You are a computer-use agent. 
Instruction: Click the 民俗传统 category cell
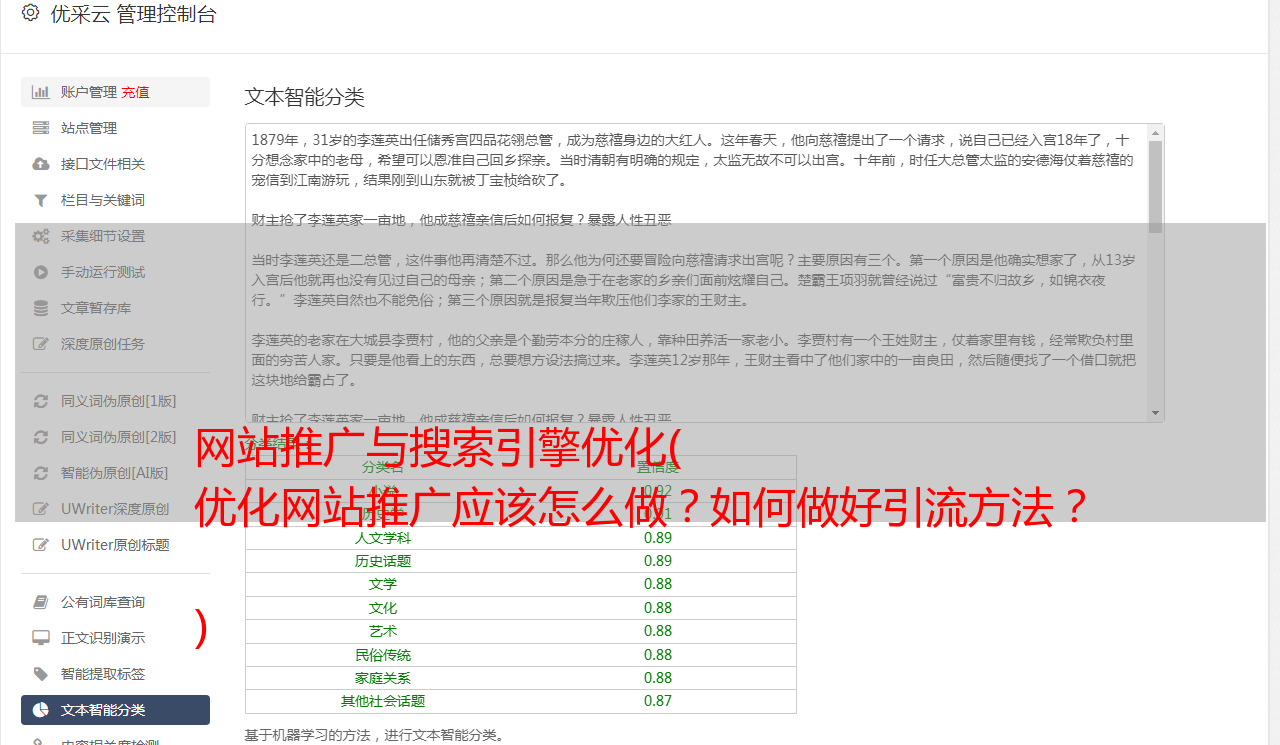point(383,655)
